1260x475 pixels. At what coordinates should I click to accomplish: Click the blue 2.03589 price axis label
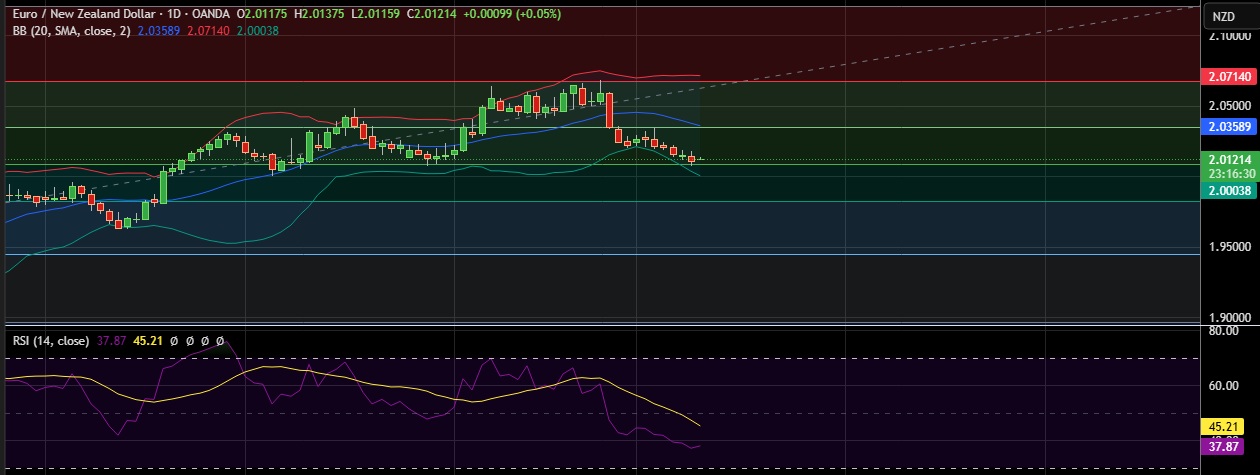click(x=1226, y=127)
